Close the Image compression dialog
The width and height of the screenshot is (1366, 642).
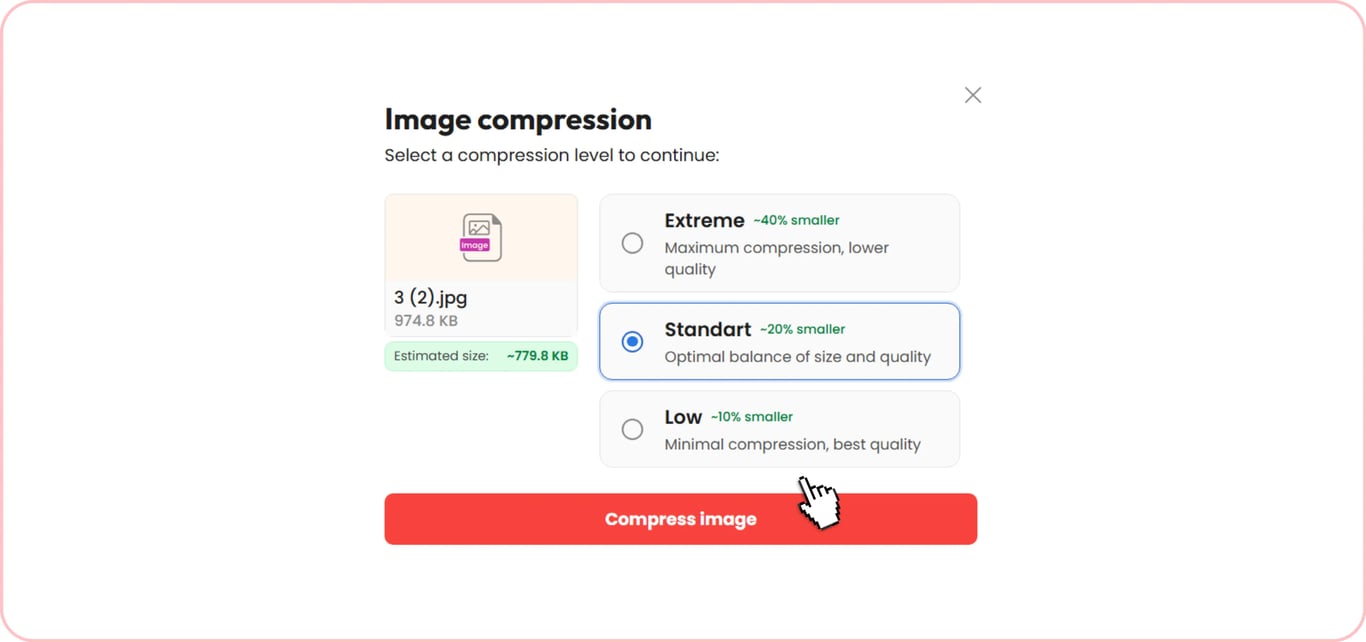click(973, 95)
